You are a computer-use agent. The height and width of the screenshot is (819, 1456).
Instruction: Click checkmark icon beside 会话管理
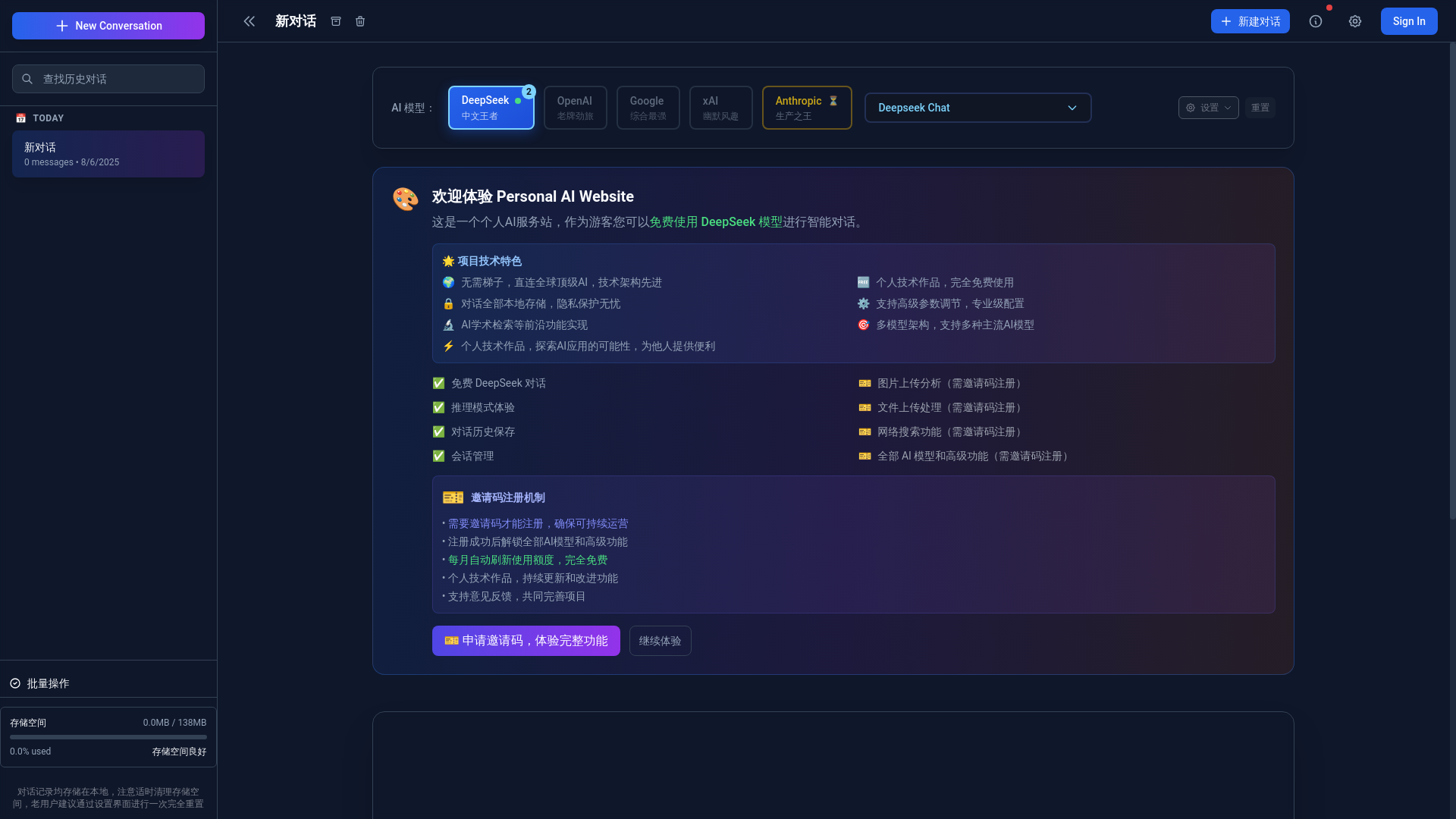click(x=438, y=456)
